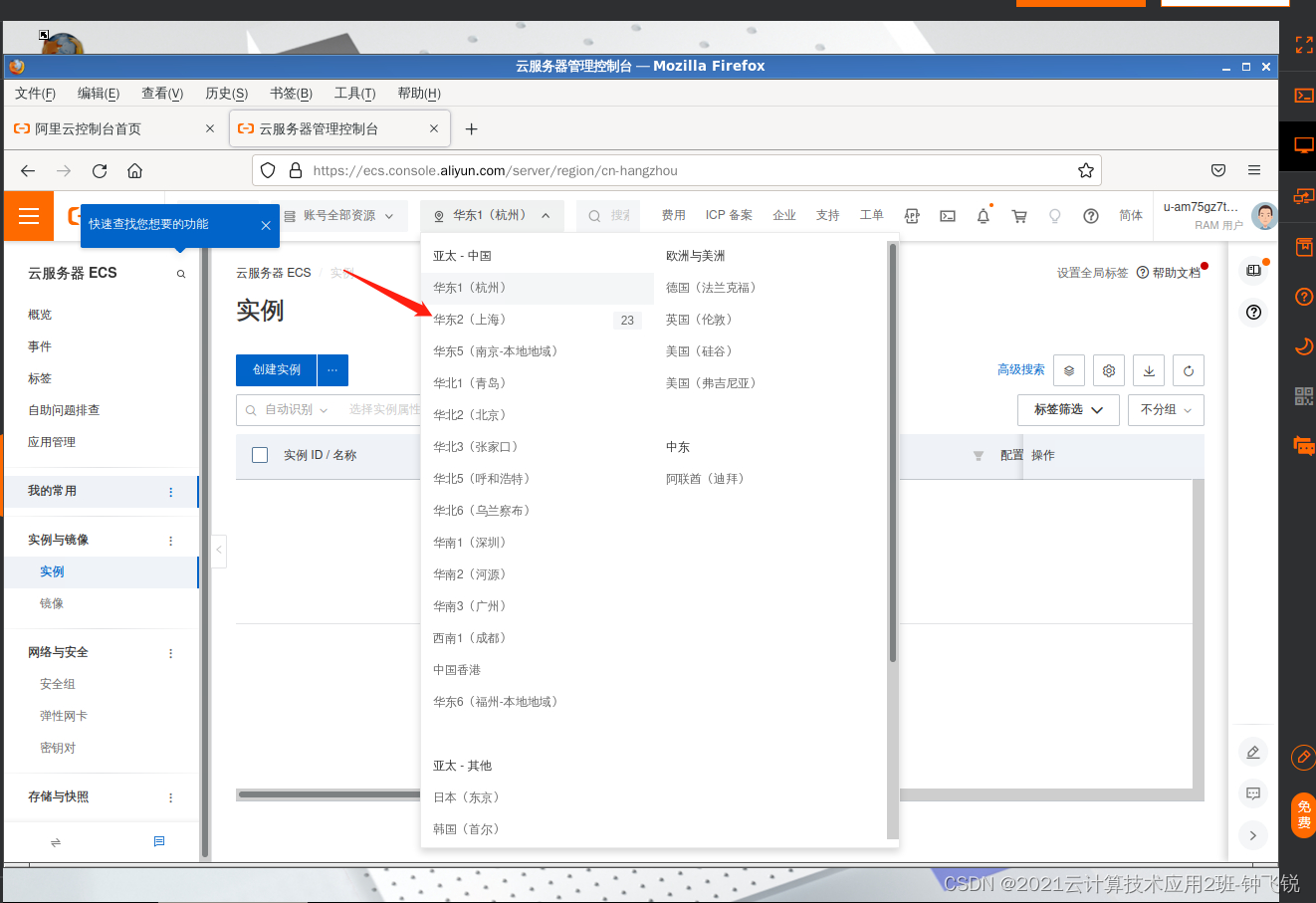Open options menu for 实例与镜像 section

click(x=170, y=541)
